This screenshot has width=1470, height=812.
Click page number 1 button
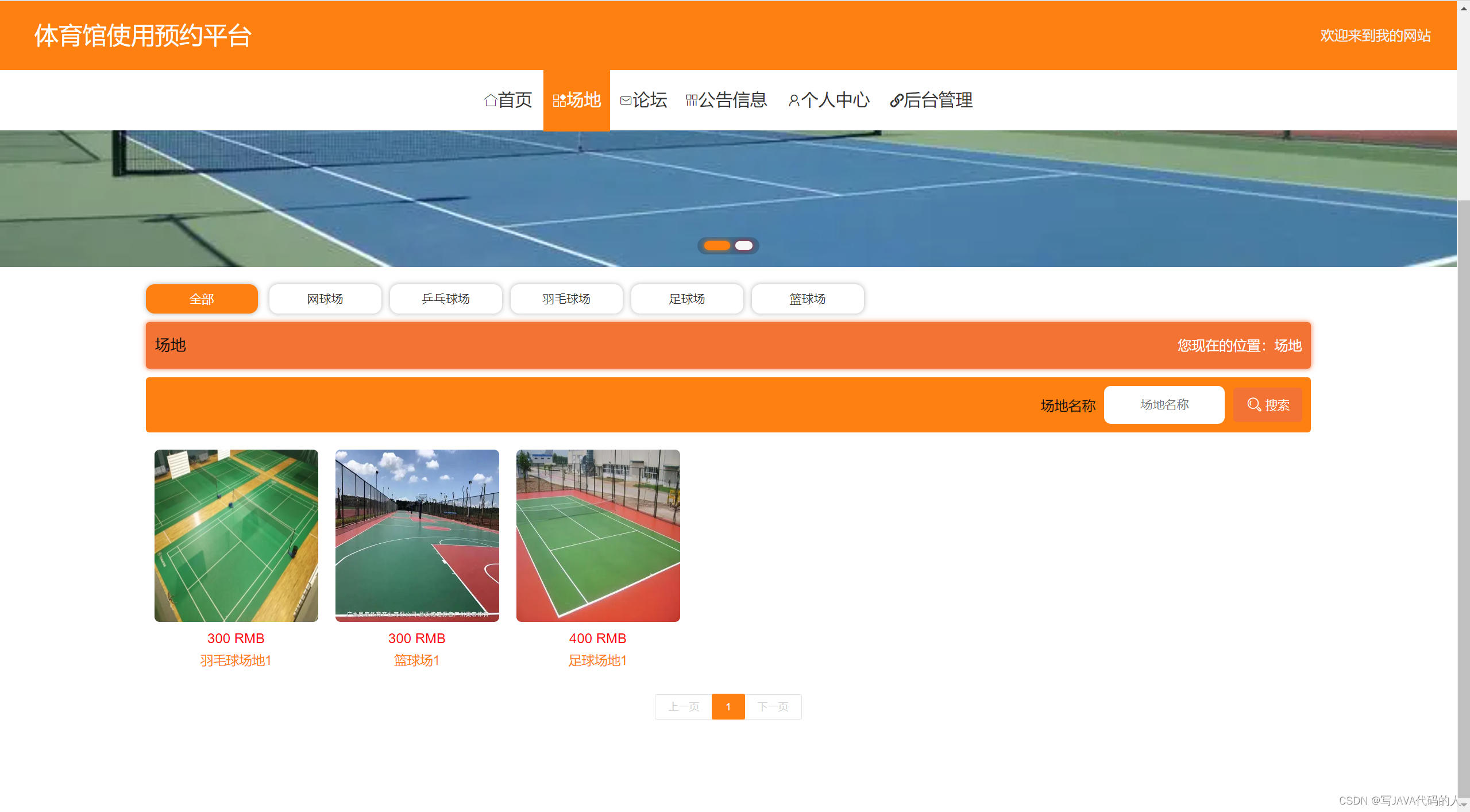(728, 707)
